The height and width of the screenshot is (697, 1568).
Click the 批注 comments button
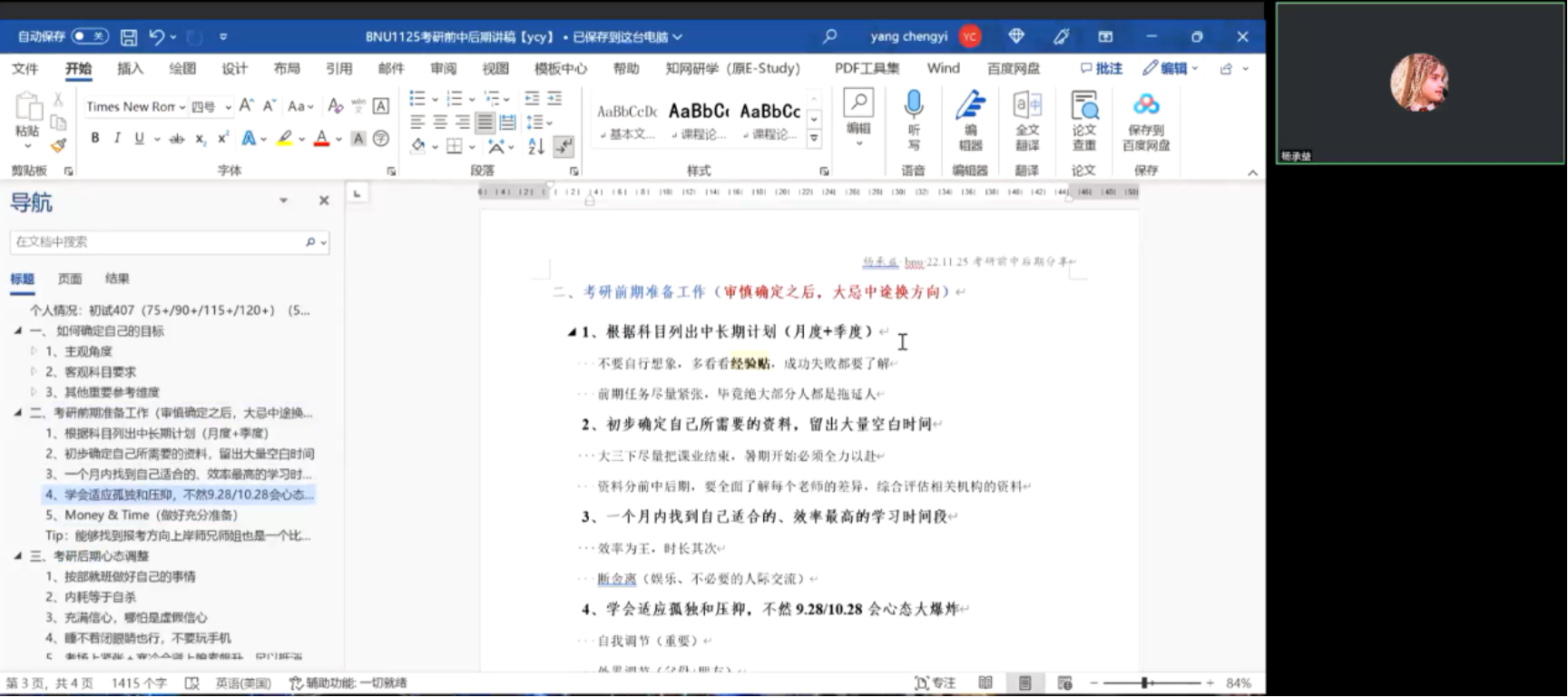click(1101, 68)
